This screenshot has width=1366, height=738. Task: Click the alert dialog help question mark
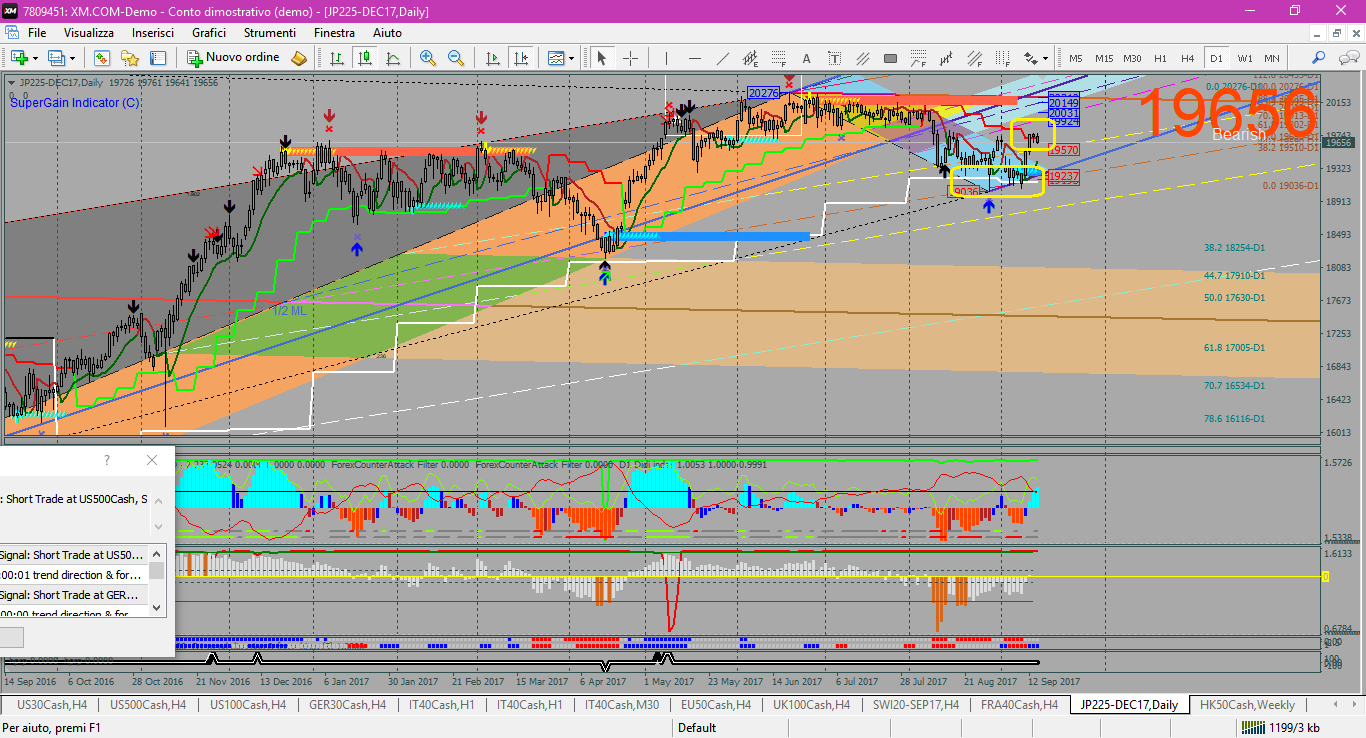click(107, 460)
